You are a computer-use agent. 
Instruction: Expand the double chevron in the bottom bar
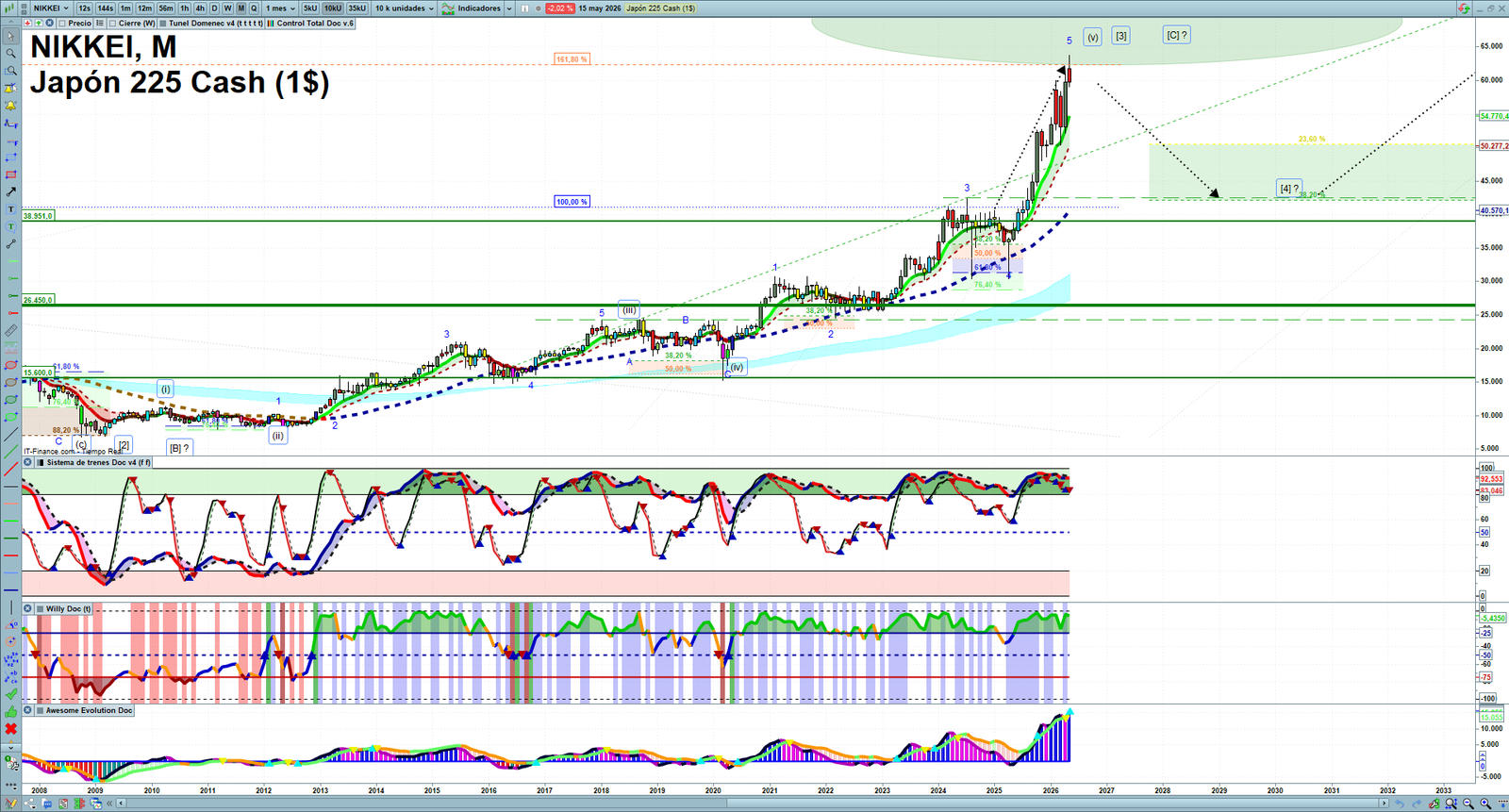(109, 804)
